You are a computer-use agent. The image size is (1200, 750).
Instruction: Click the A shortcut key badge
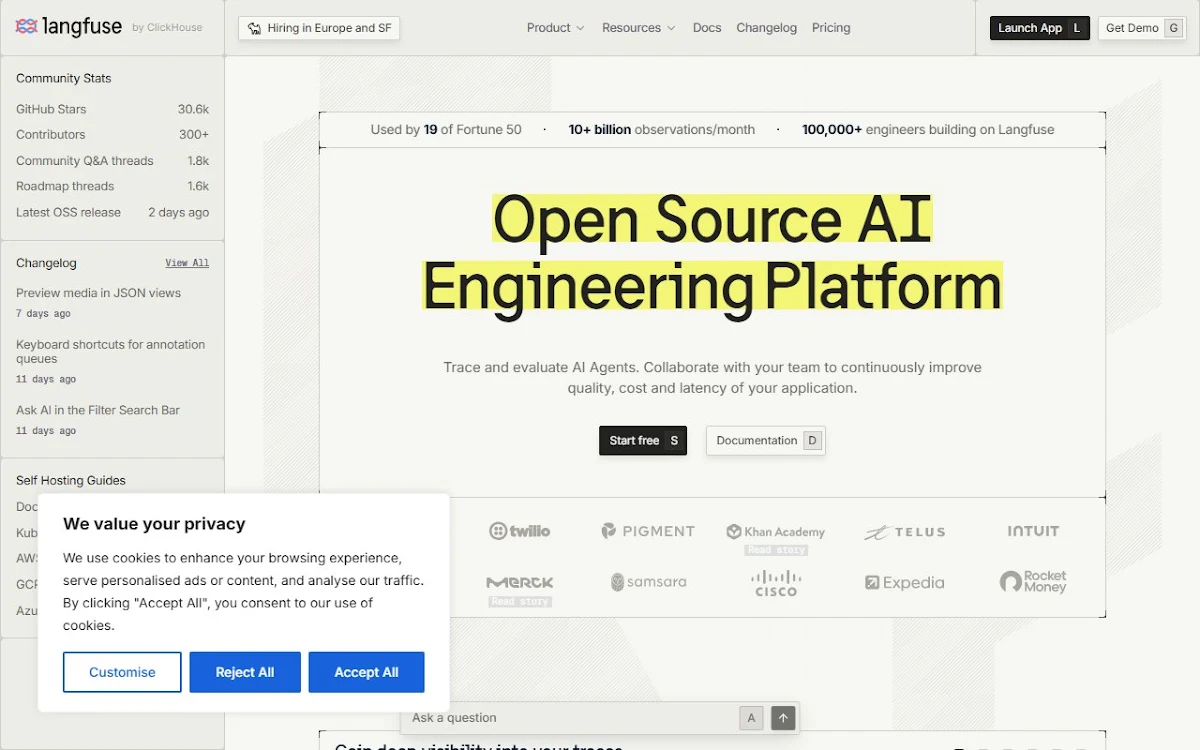(751, 717)
